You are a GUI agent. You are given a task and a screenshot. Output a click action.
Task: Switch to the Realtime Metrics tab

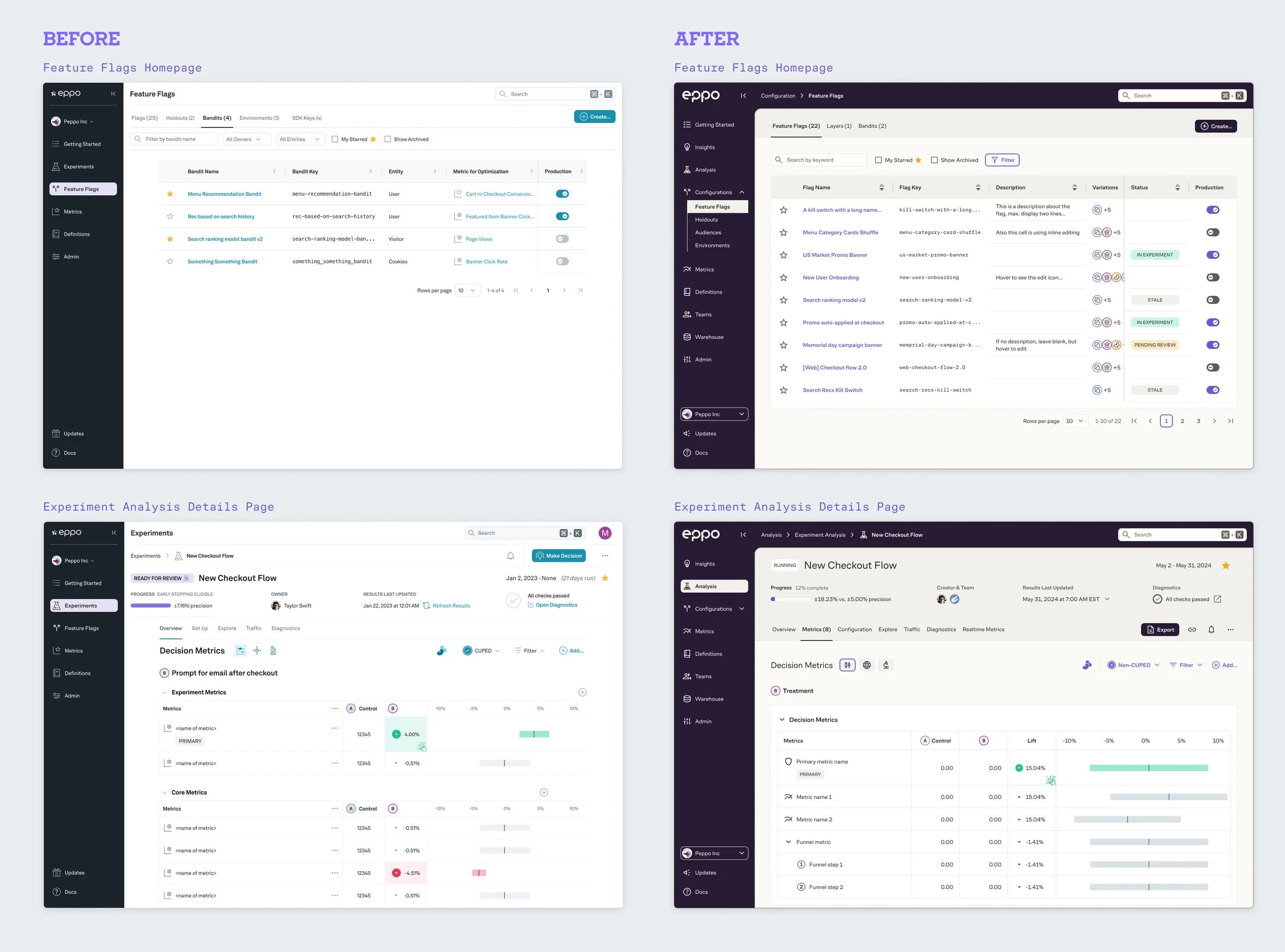pos(983,630)
